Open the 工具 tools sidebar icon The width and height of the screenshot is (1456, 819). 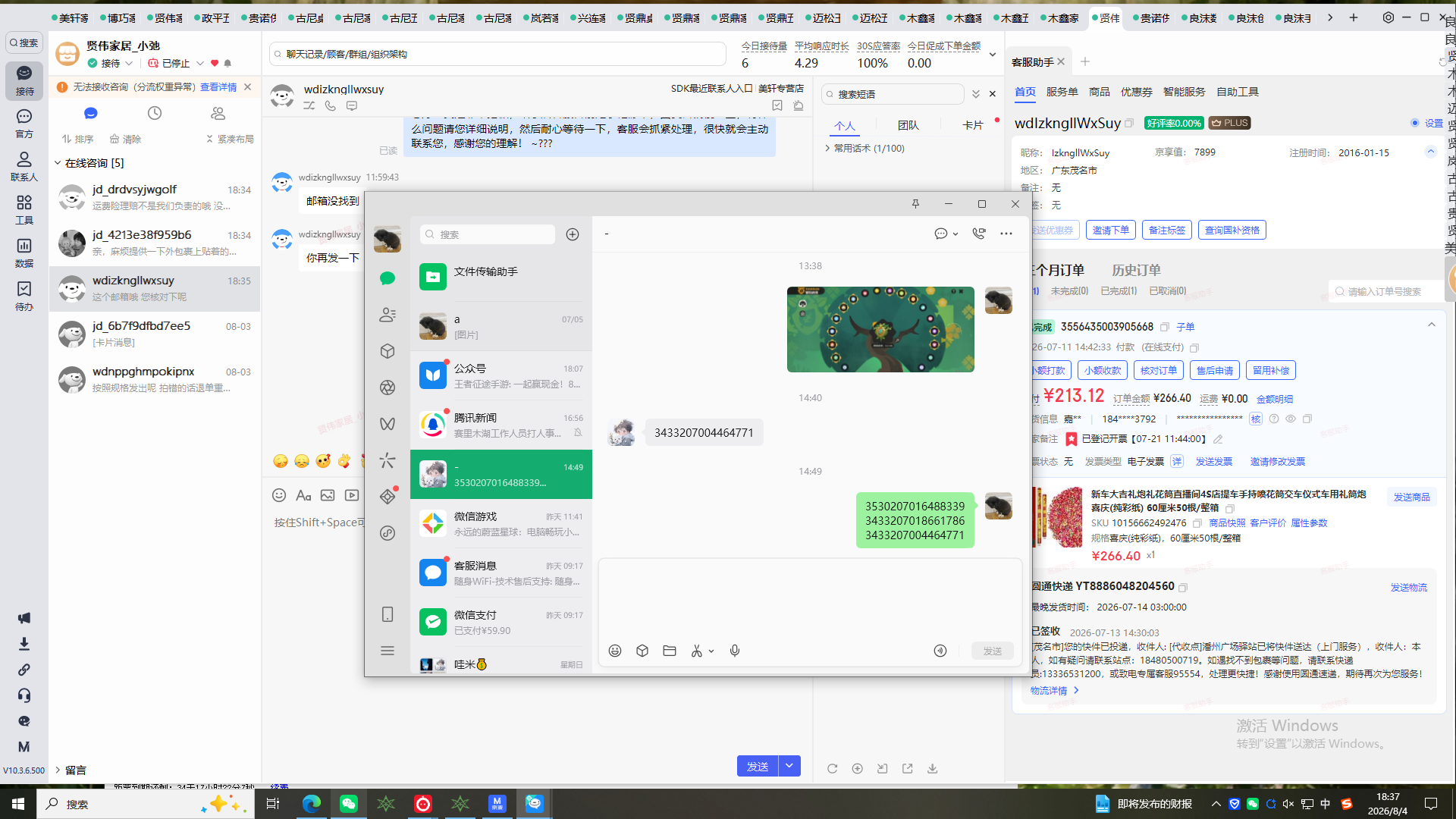[x=24, y=209]
